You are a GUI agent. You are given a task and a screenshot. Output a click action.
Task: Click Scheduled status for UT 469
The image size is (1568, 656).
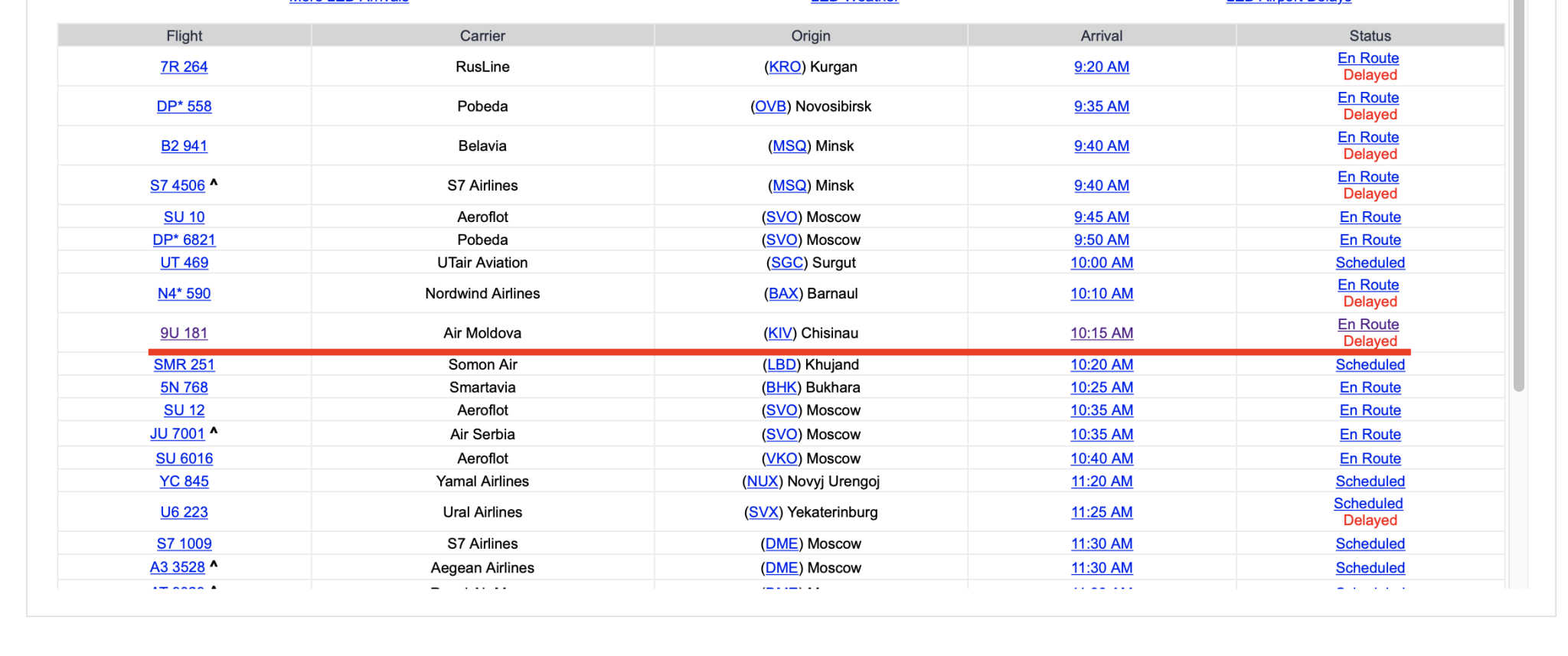tap(1370, 263)
